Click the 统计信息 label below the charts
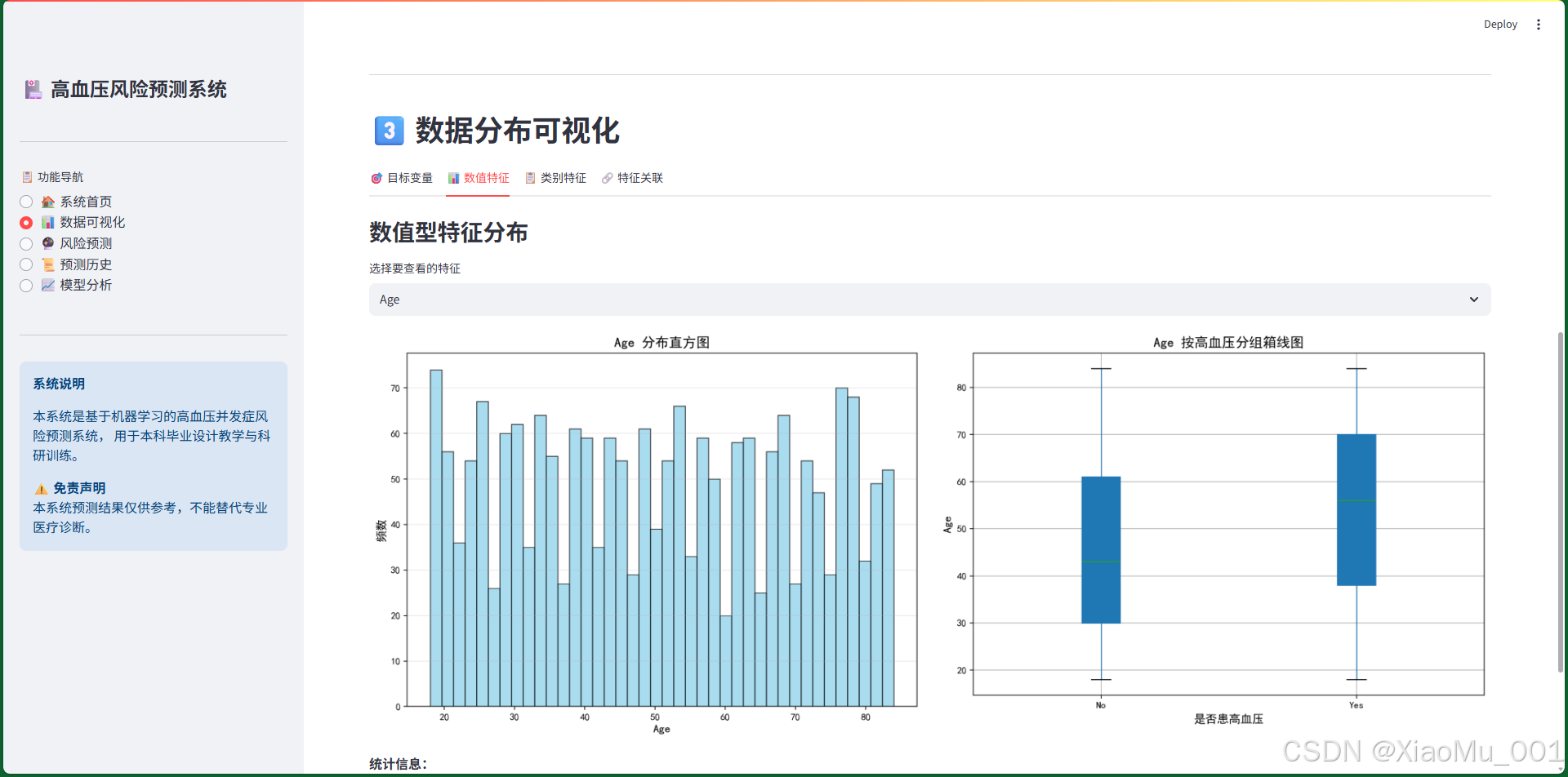This screenshot has width=1568, height=777. click(x=399, y=764)
